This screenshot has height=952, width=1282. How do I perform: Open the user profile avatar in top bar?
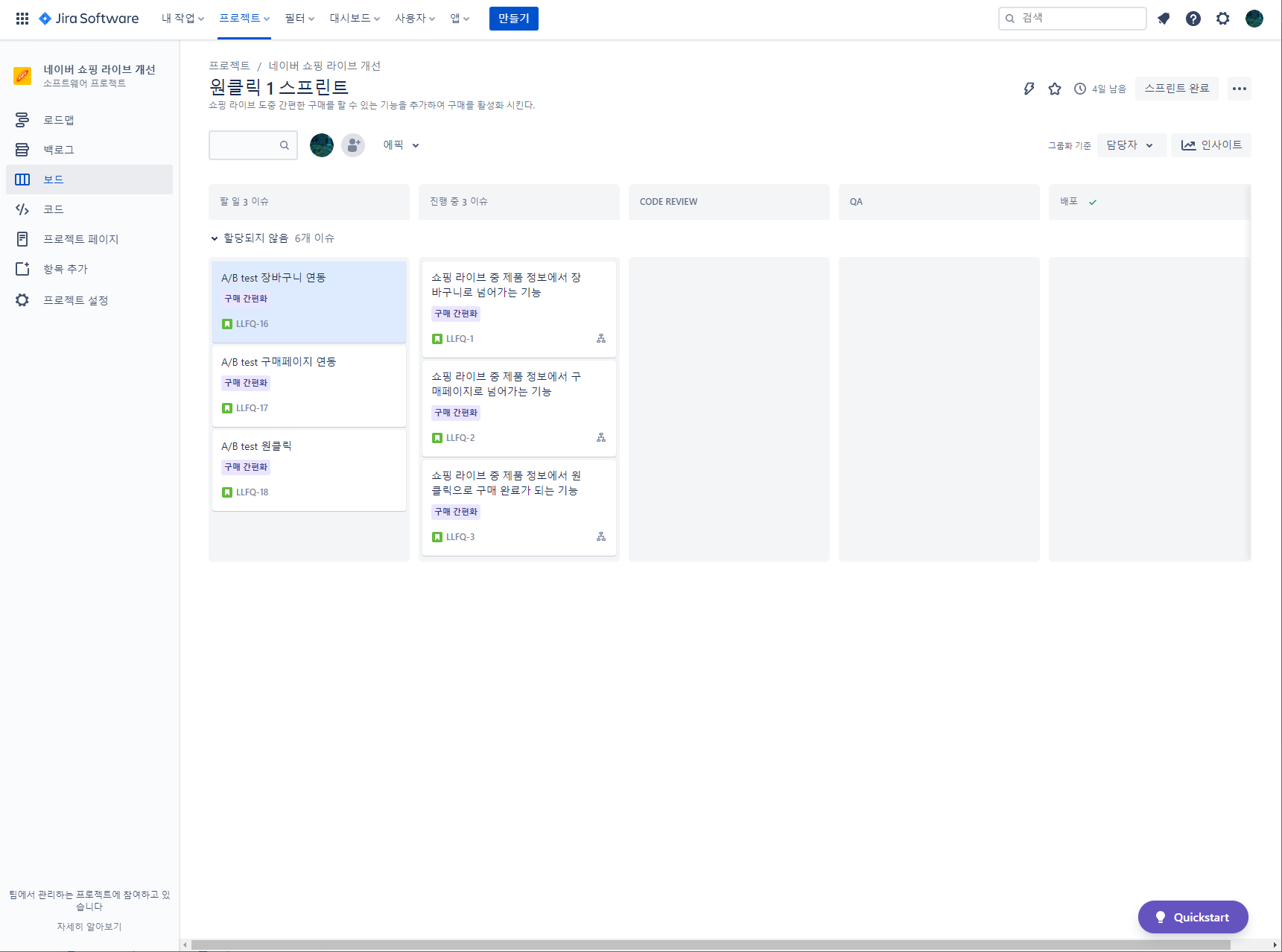(x=1254, y=19)
